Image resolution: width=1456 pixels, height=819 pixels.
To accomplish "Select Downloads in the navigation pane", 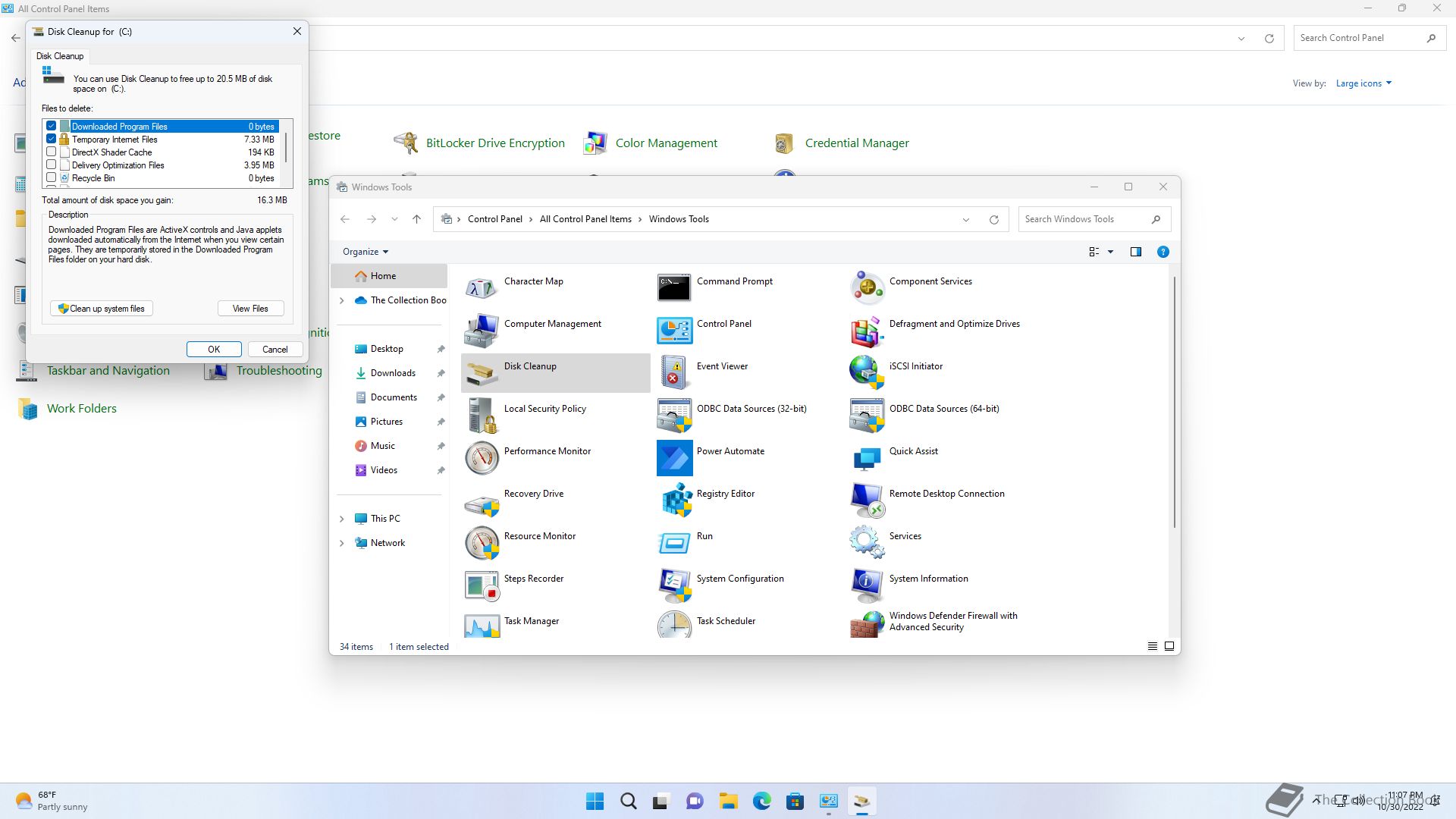I will 393,373.
